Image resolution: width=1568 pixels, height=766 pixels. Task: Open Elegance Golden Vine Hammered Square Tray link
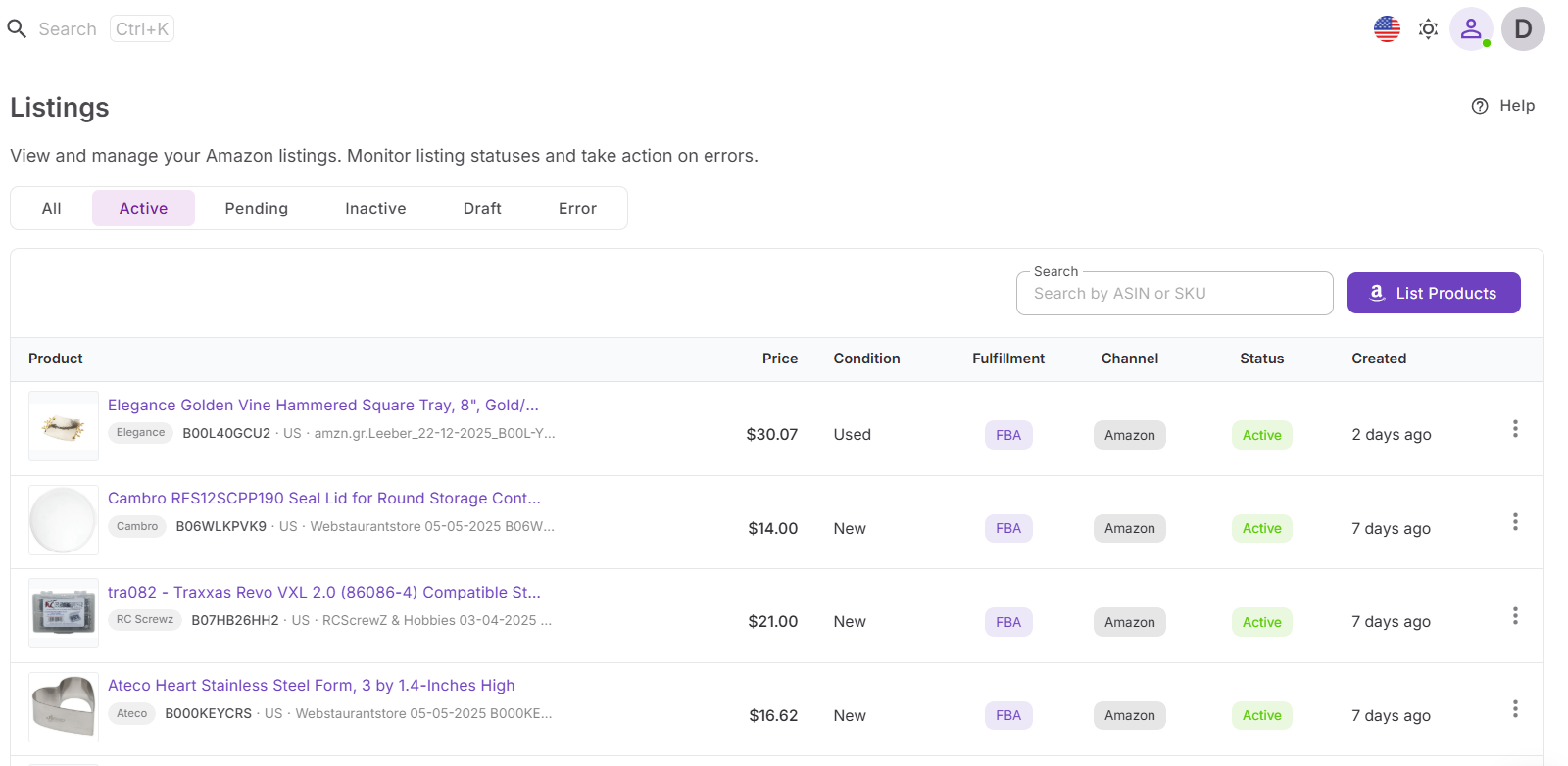coord(323,406)
